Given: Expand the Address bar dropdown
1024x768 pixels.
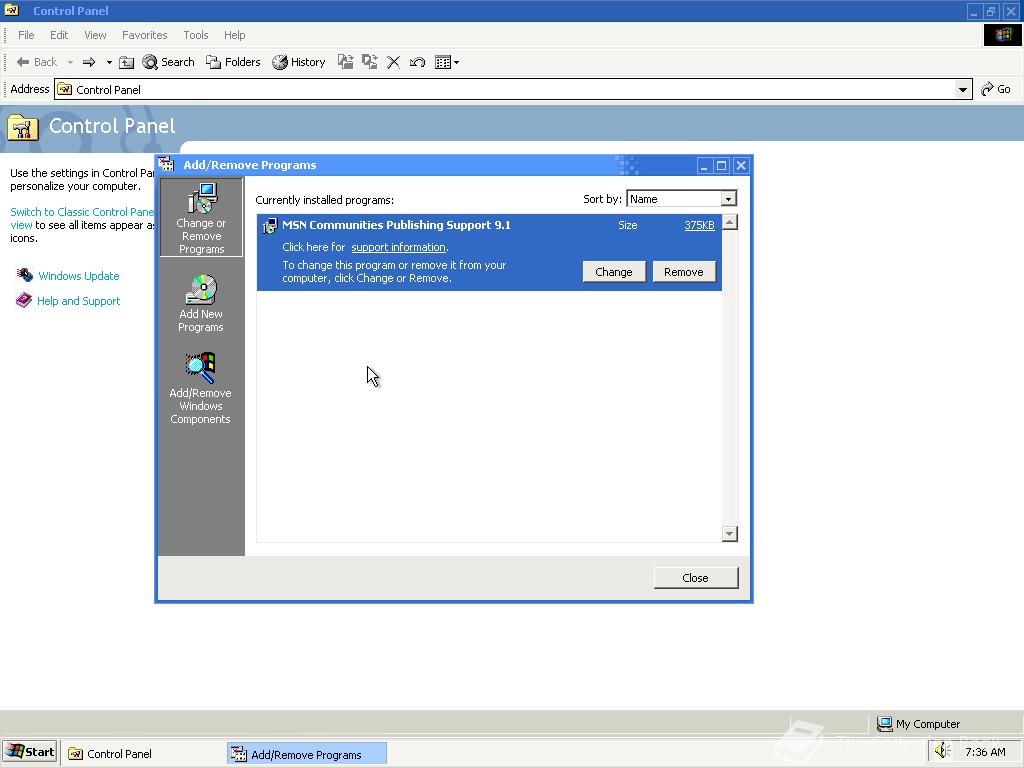Looking at the screenshot, I should click(x=963, y=89).
